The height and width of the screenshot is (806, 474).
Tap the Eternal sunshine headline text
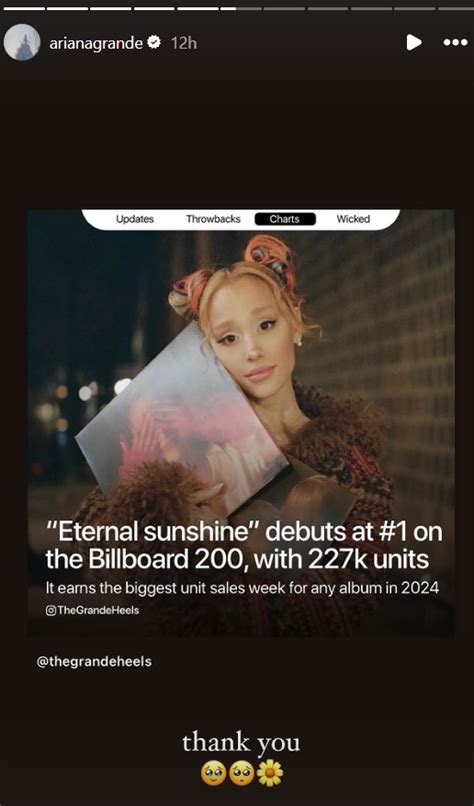click(244, 546)
